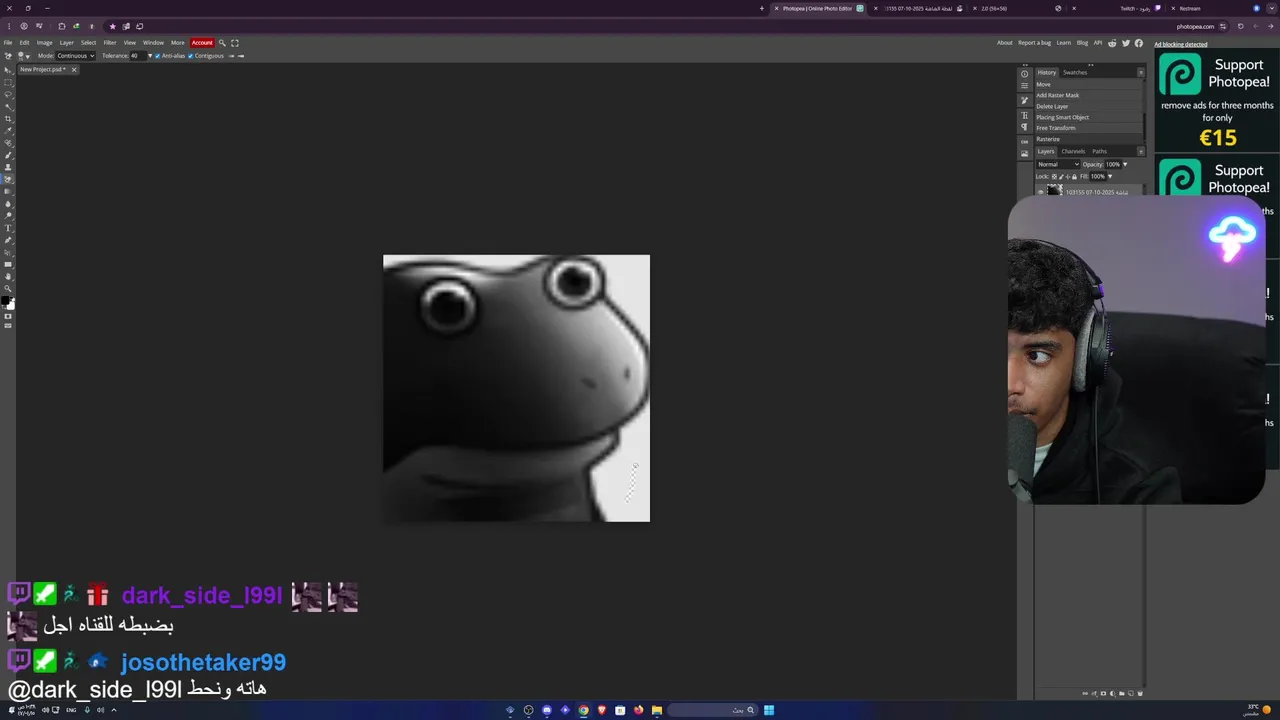Click the red Account button
The image size is (1280, 720).
point(202,42)
